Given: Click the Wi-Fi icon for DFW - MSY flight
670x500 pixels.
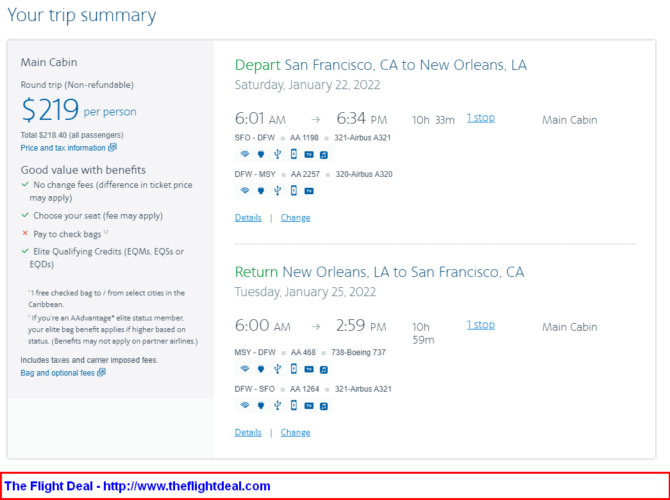Looking at the screenshot, I should click(244, 191).
